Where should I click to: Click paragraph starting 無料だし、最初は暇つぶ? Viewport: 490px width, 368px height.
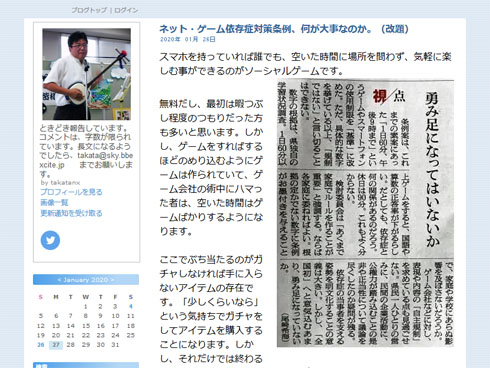pyautogui.click(x=211, y=168)
